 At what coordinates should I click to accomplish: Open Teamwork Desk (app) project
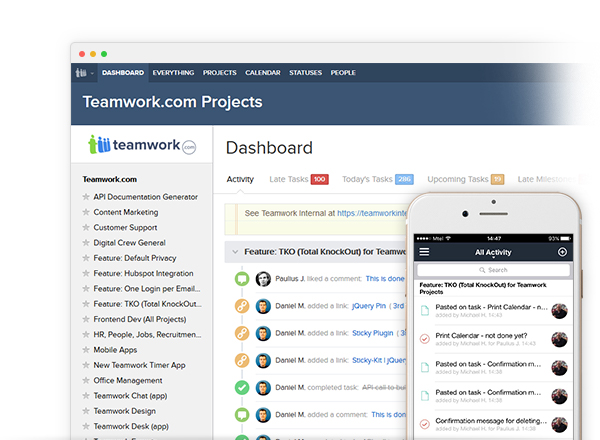131,426
